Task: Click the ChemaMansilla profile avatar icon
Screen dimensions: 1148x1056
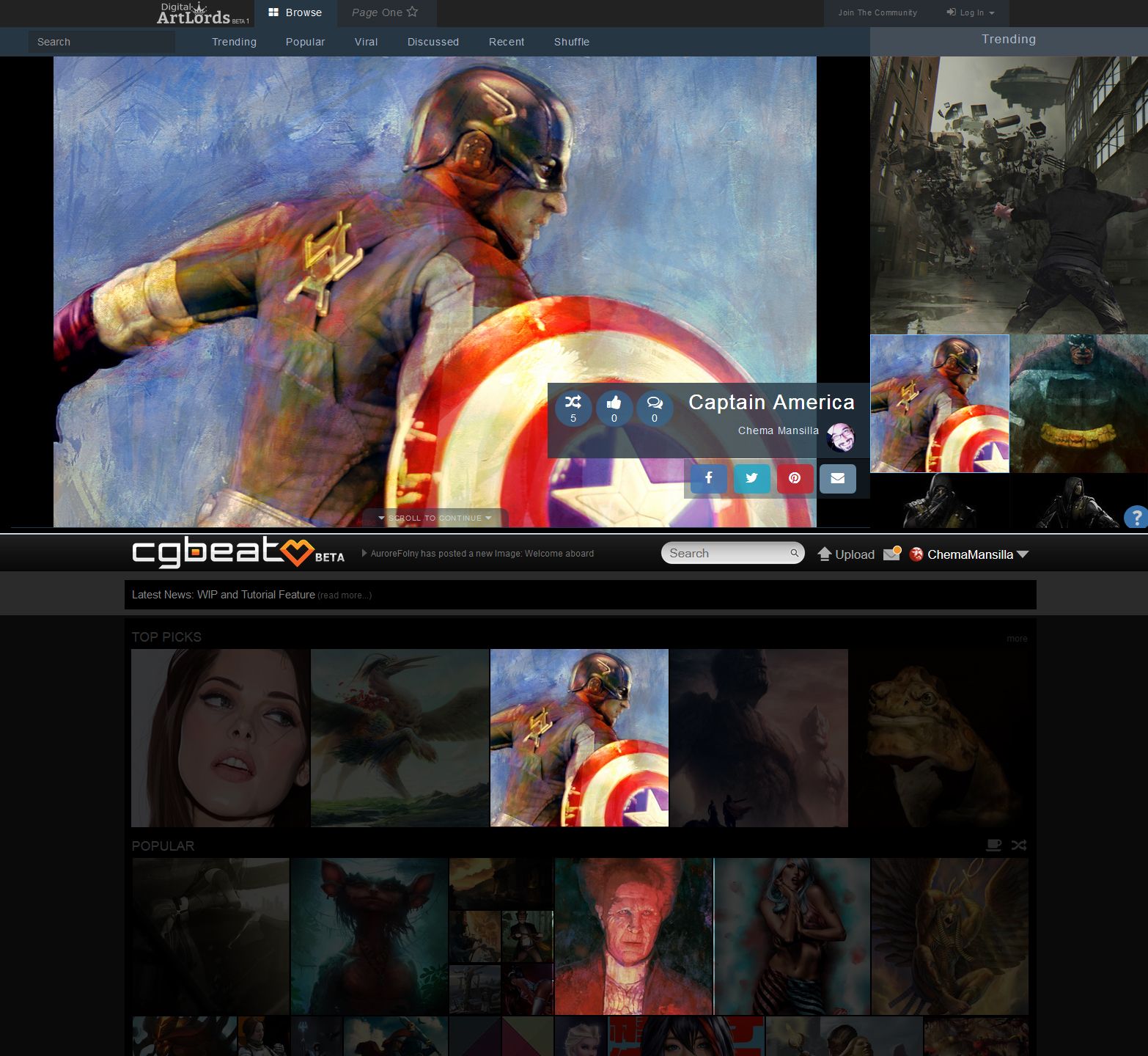Action: point(916,554)
